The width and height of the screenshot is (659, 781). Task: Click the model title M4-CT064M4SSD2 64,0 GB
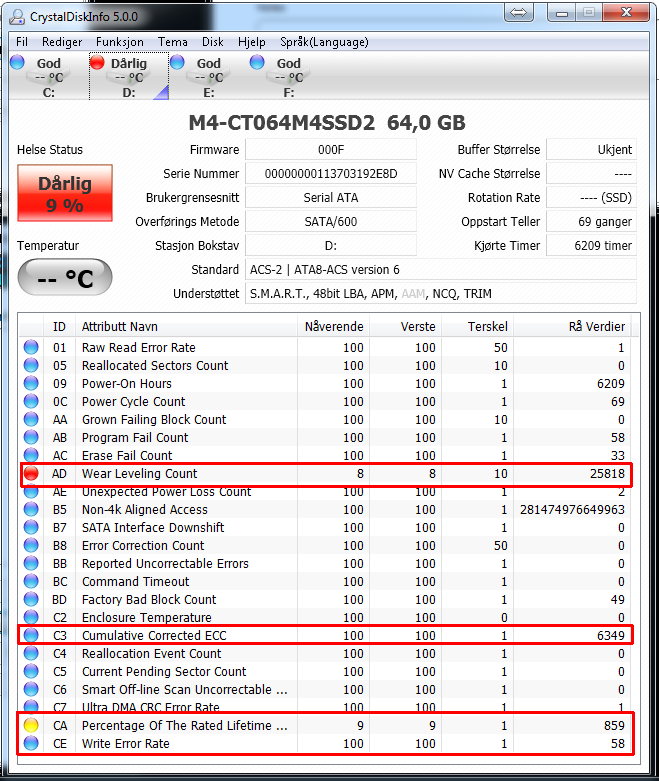[327, 123]
